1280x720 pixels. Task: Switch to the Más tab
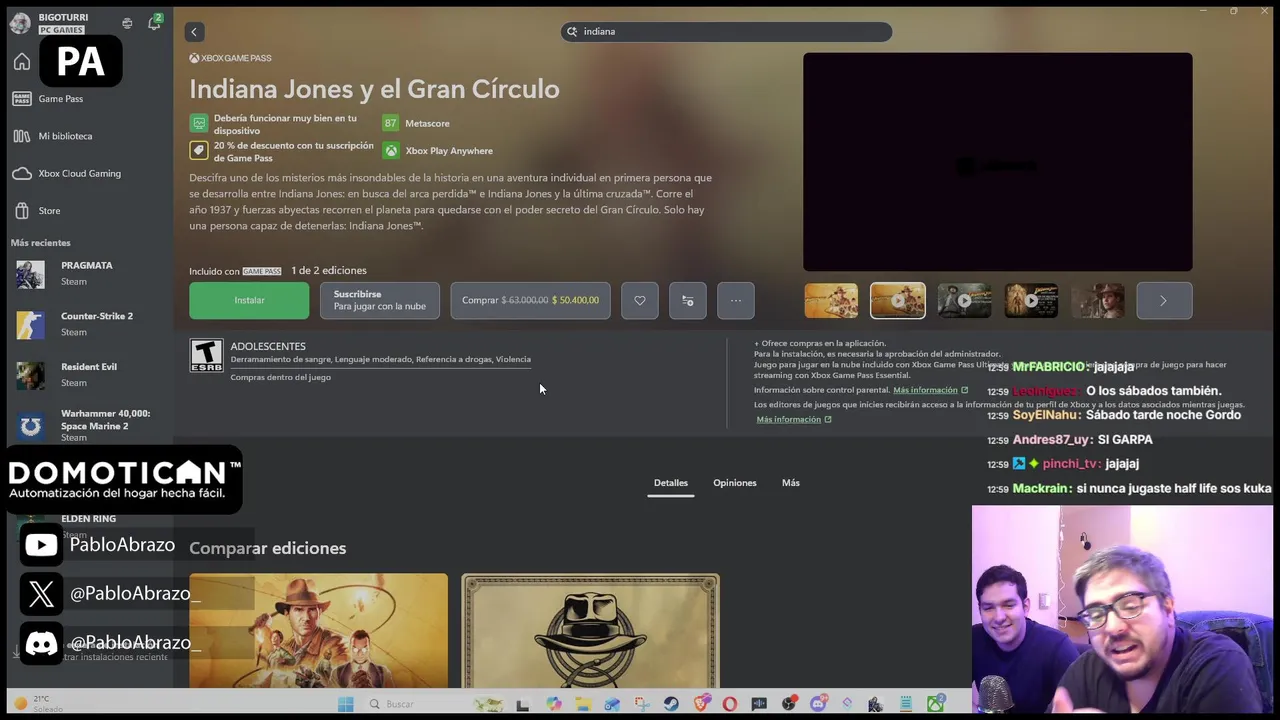coord(791,483)
